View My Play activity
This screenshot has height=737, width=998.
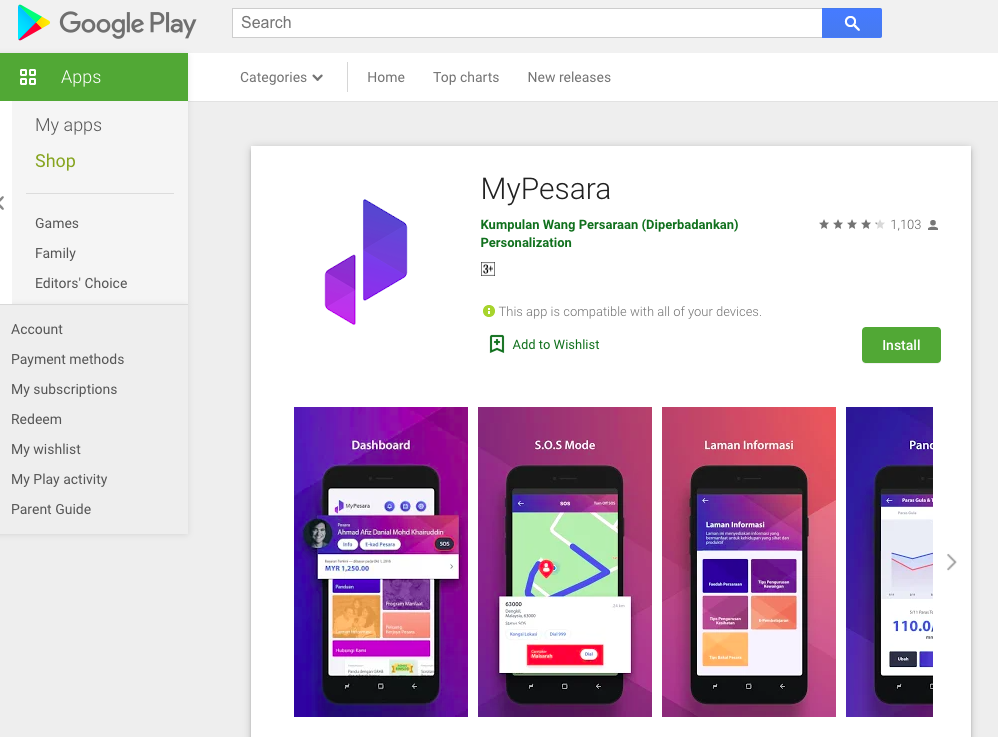tap(59, 479)
